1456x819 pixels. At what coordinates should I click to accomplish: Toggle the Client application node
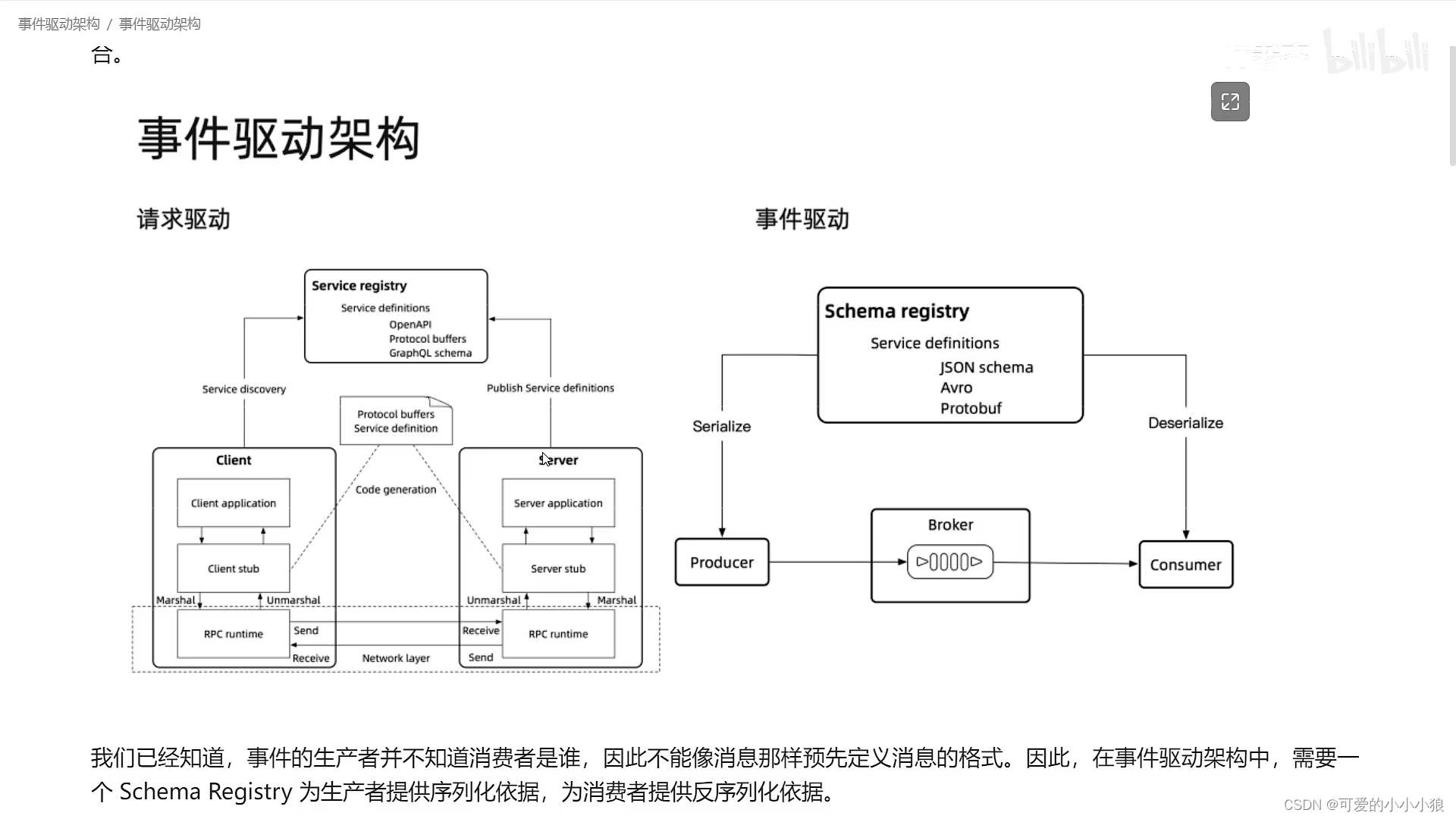tap(233, 503)
